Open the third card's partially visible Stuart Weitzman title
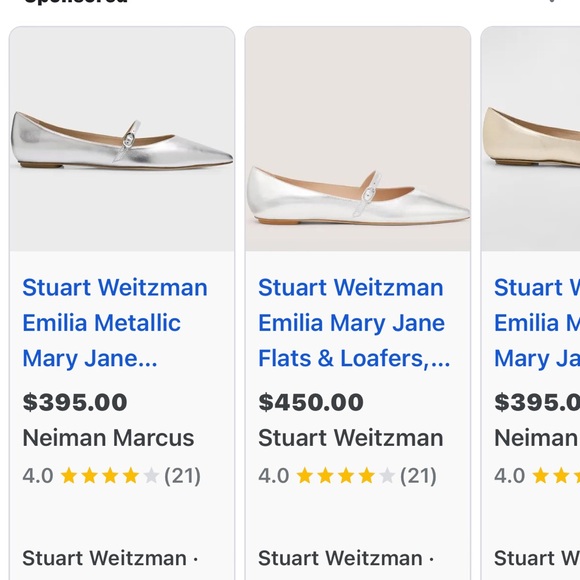 pos(537,323)
